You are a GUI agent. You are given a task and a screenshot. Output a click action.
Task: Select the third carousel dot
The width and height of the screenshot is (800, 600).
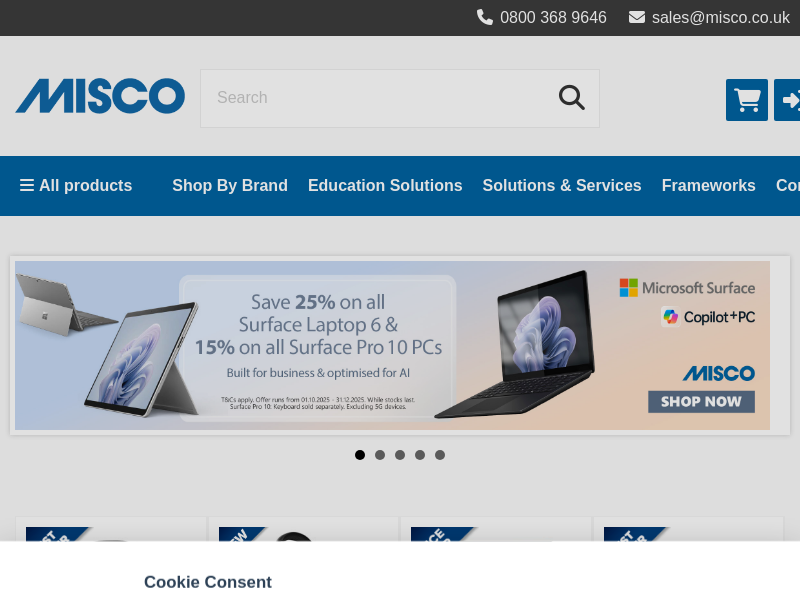[x=399, y=455]
